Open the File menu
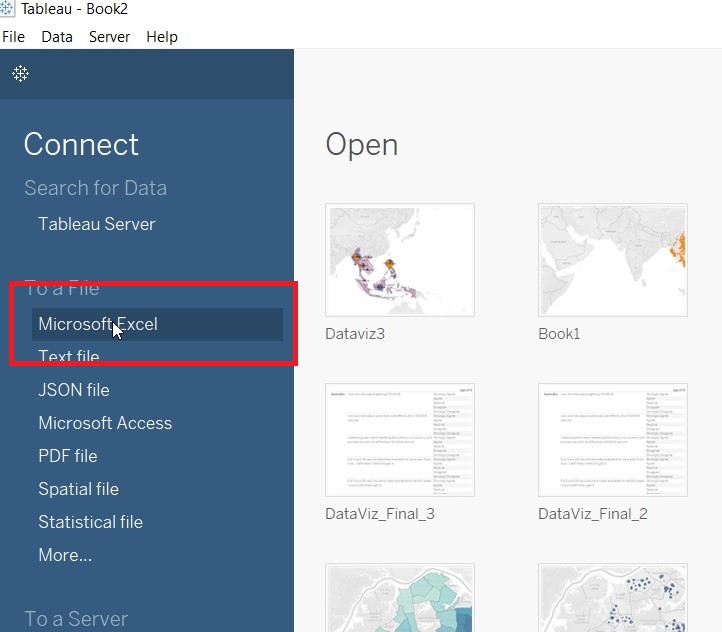 13,37
